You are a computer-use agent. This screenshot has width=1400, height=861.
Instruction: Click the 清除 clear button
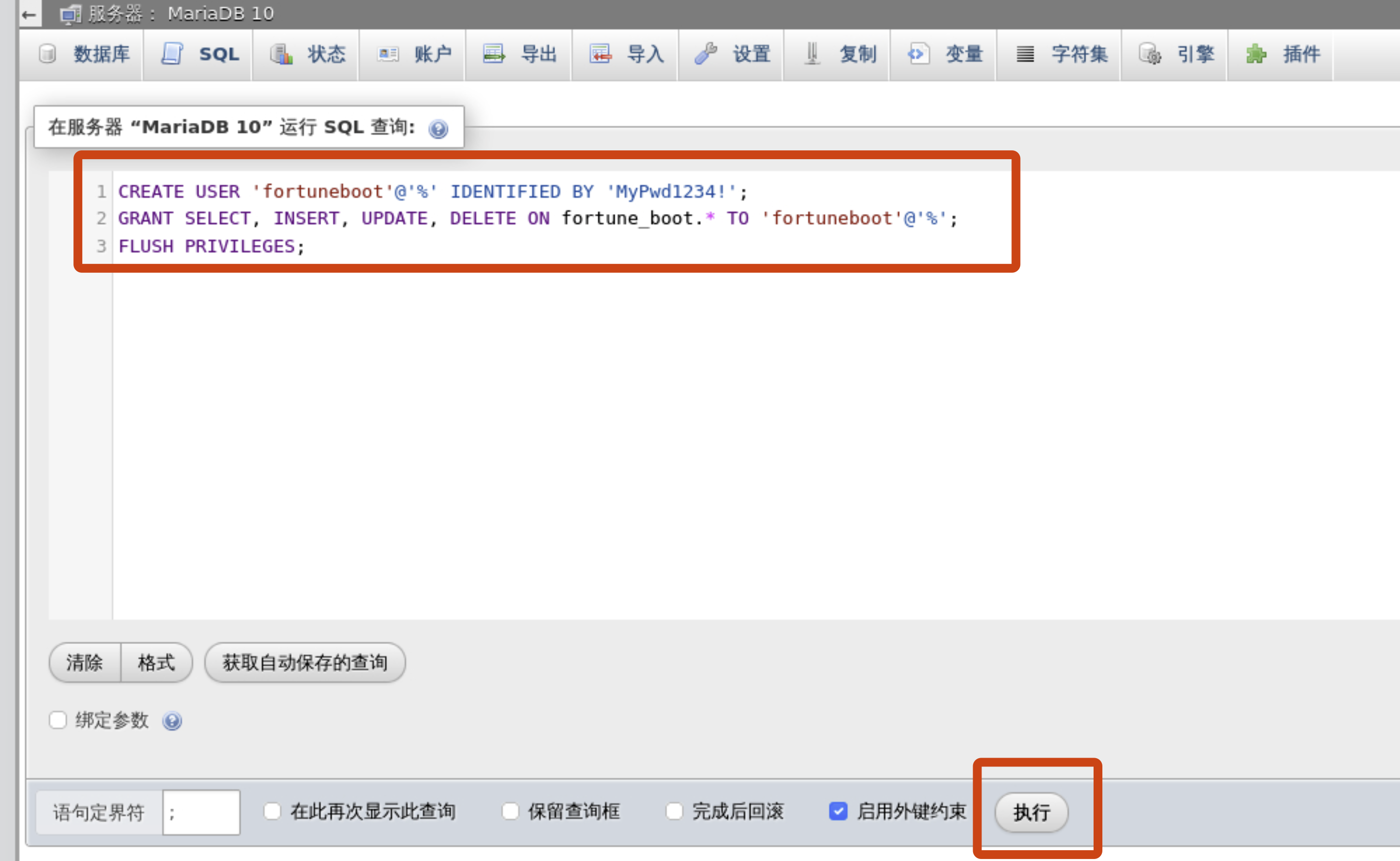[85, 662]
